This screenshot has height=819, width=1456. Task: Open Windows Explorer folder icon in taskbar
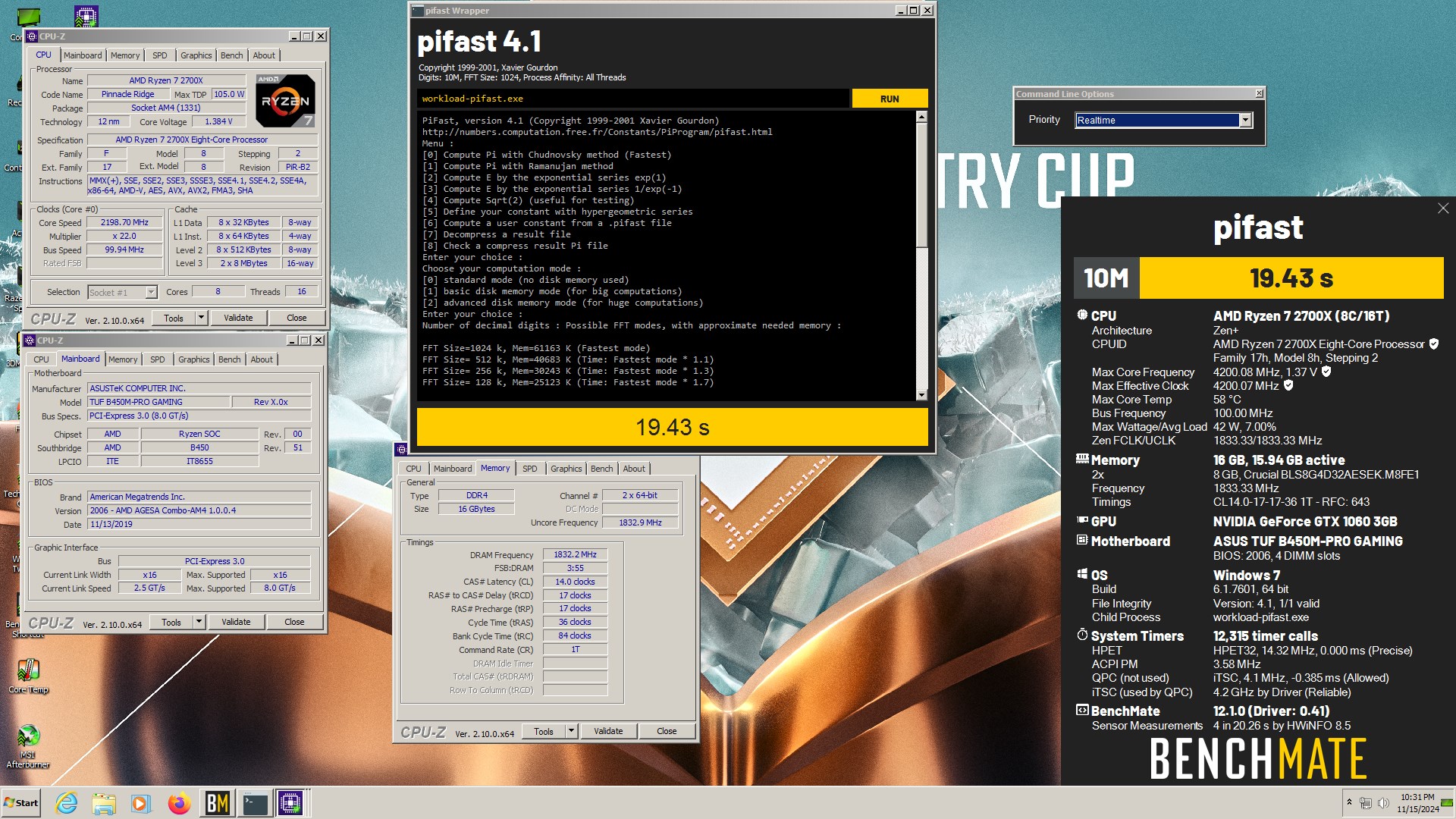104,803
